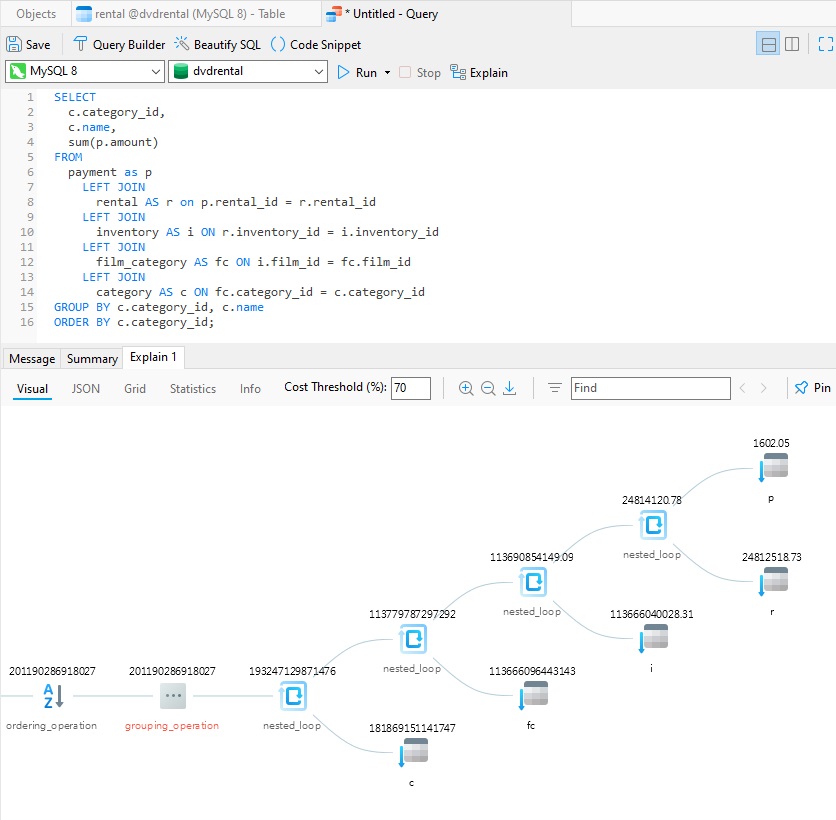Click the Save icon
This screenshot has width=836, height=820.
(x=14, y=44)
